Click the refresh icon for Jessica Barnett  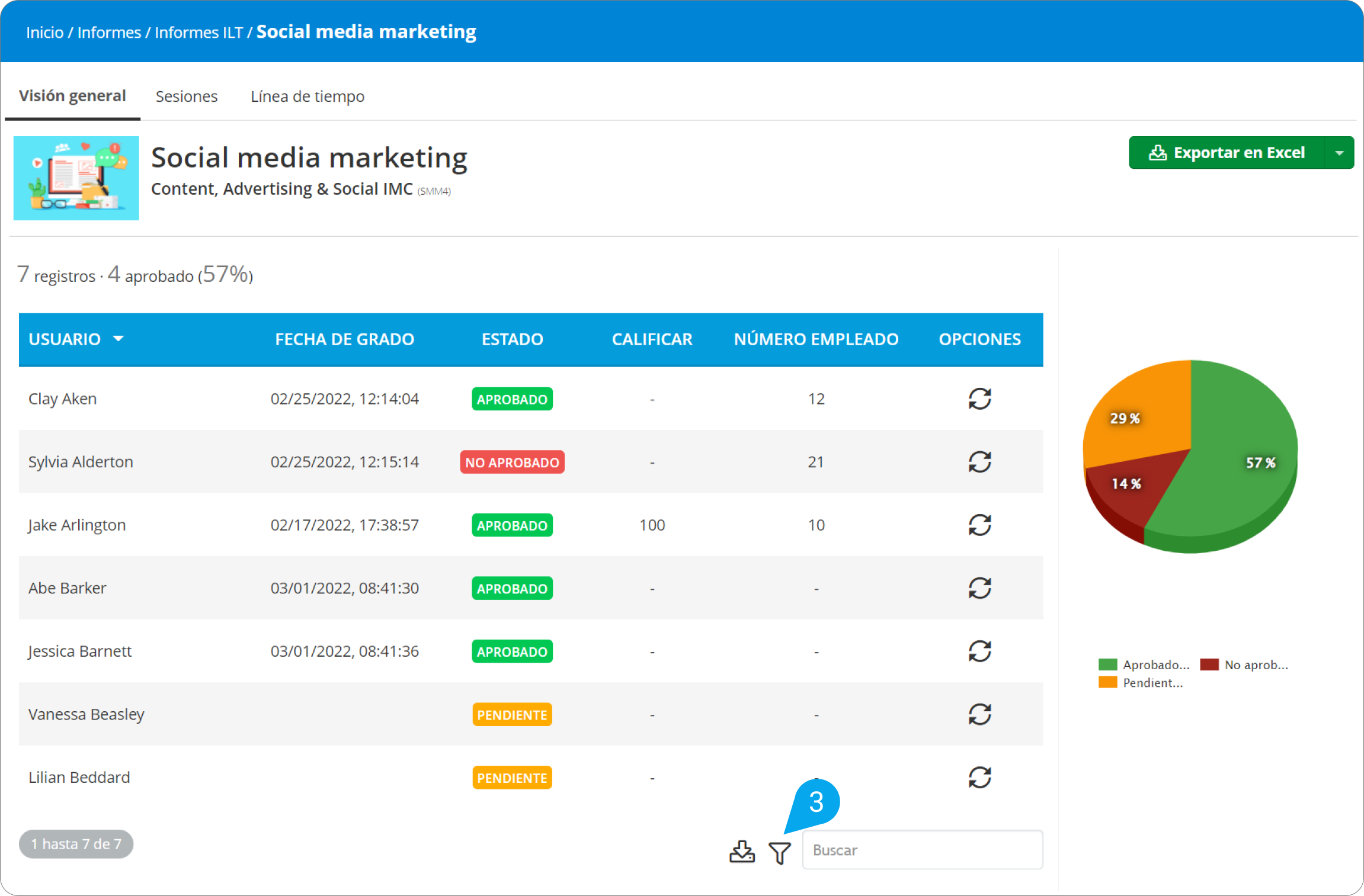[979, 651]
